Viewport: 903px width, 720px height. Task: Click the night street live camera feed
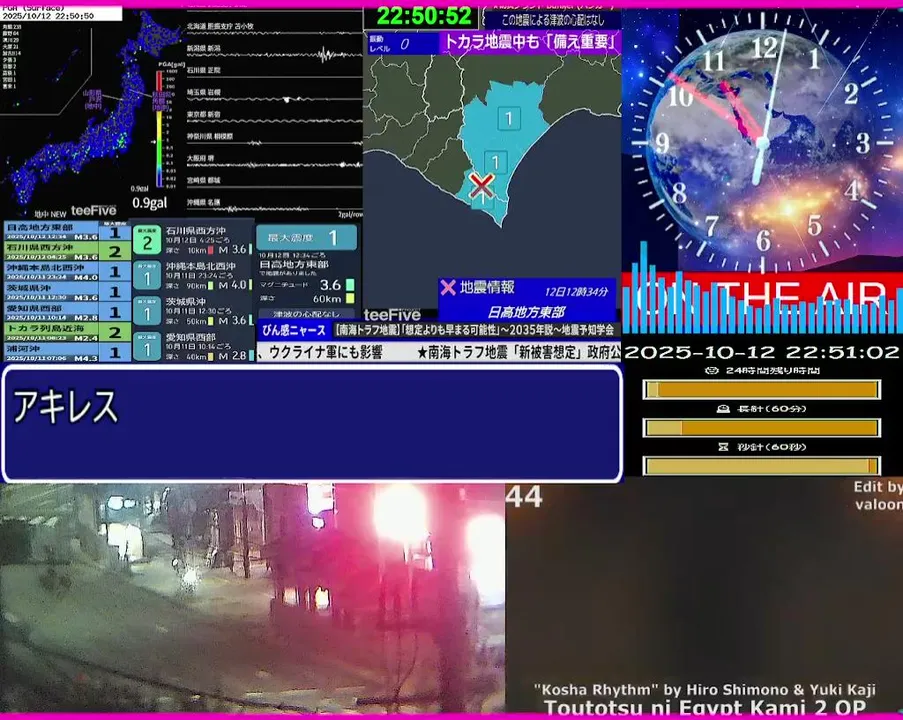(252, 598)
